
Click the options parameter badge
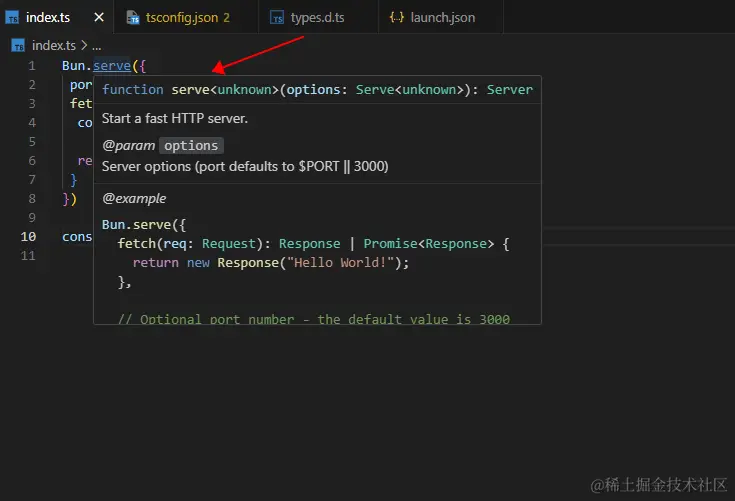pos(191,146)
